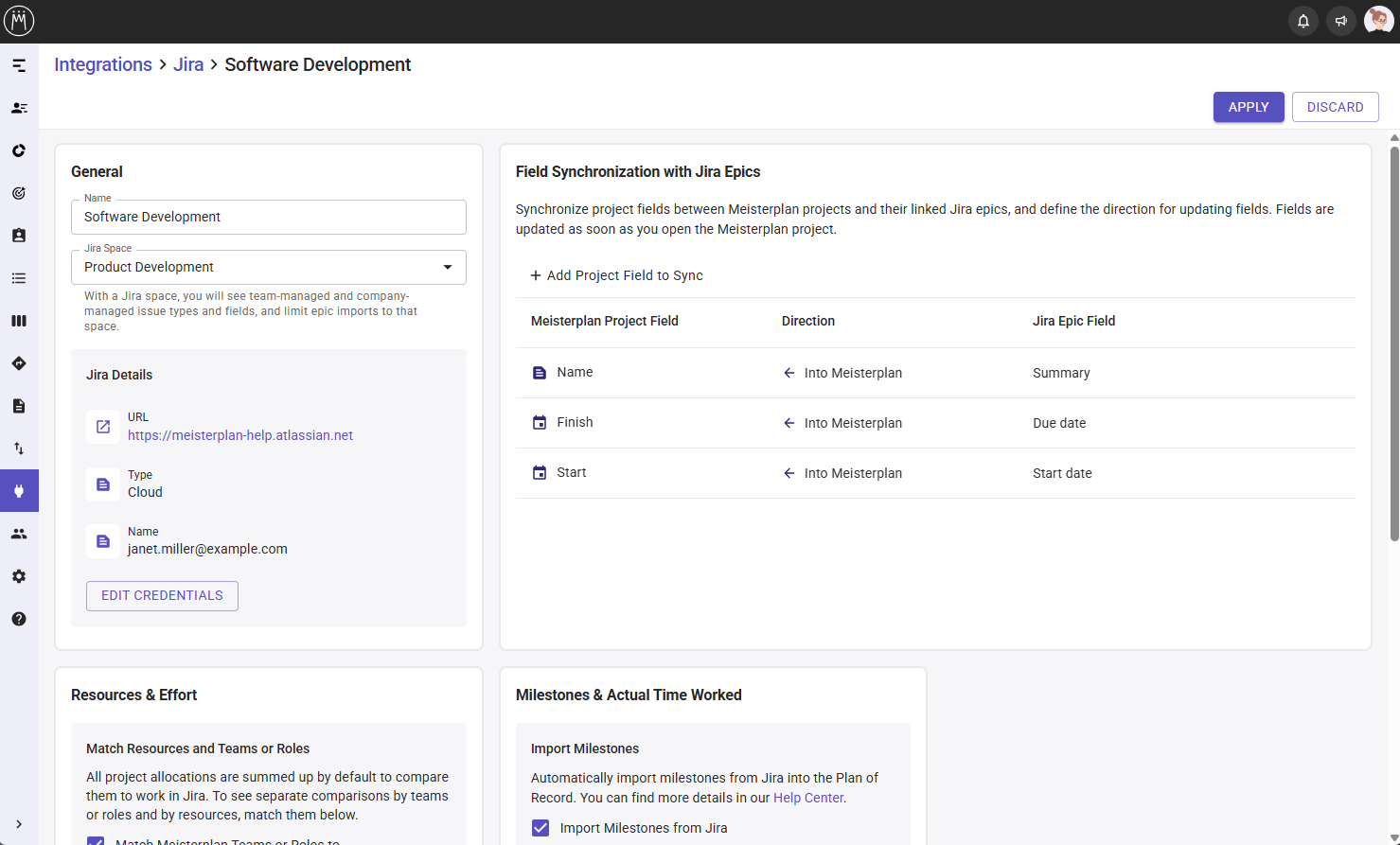Expand the sidebar with bottom chevron

[x=19, y=824]
